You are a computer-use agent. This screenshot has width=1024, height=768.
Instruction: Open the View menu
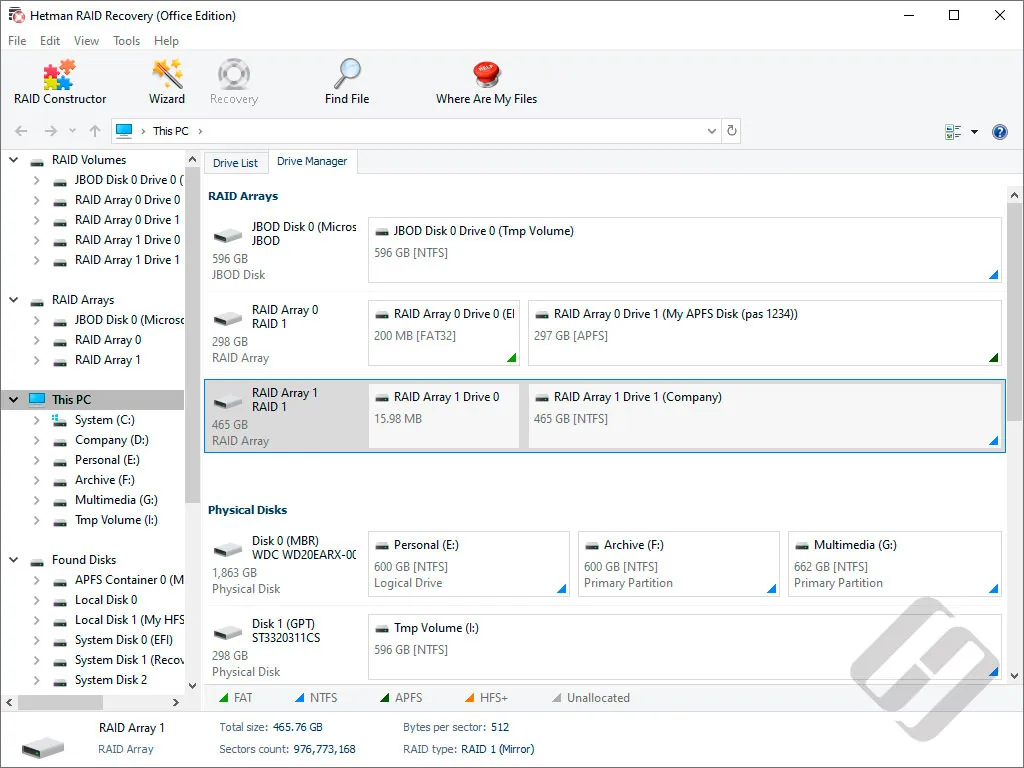(x=86, y=41)
